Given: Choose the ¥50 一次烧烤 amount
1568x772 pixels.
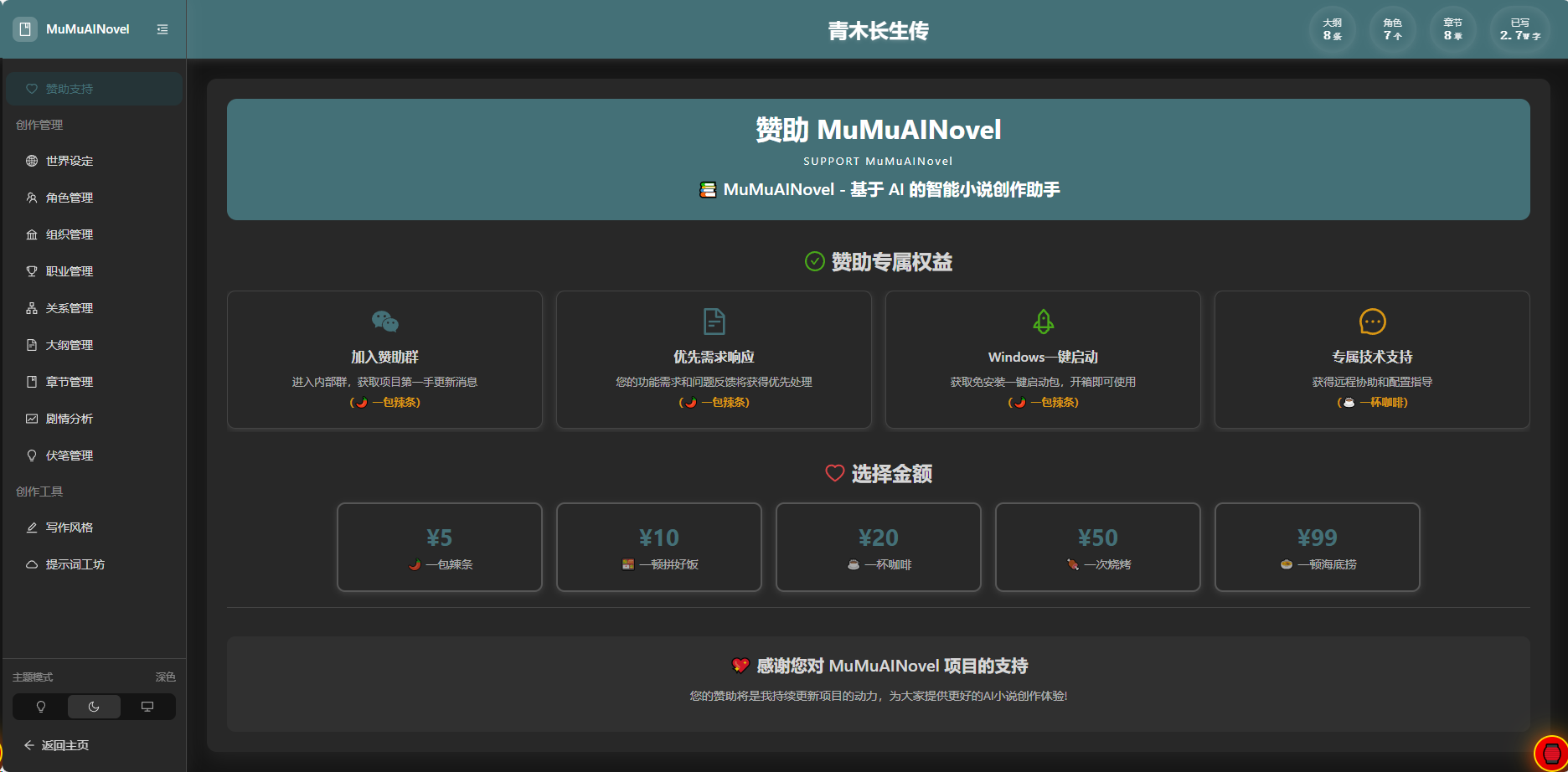Looking at the screenshot, I should coord(1098,547).
